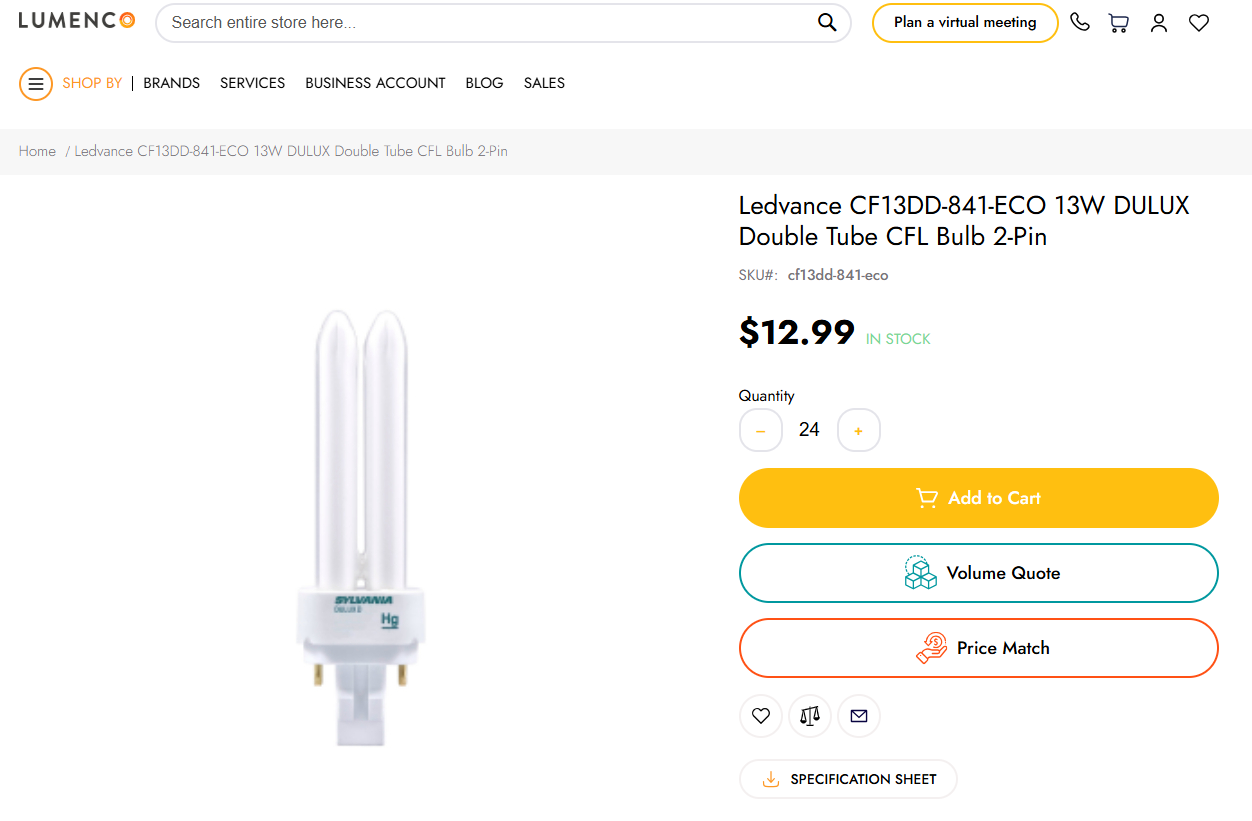Click the compare scales icon

coord(809,716)
